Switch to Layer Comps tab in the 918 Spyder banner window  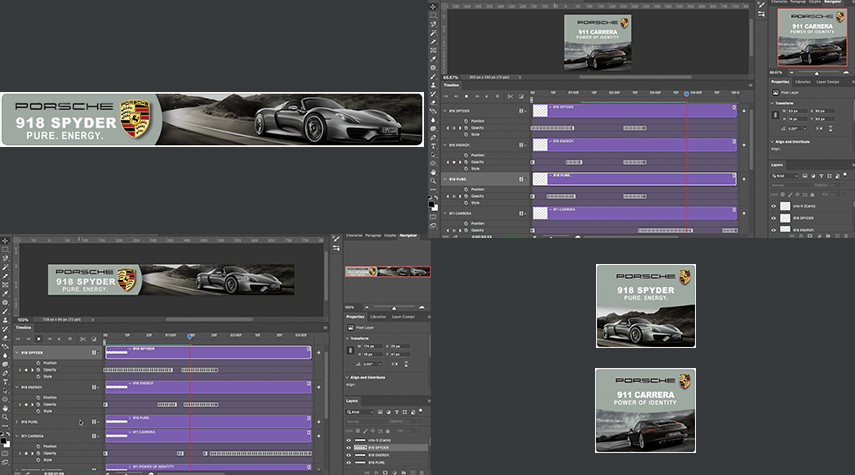403,317
